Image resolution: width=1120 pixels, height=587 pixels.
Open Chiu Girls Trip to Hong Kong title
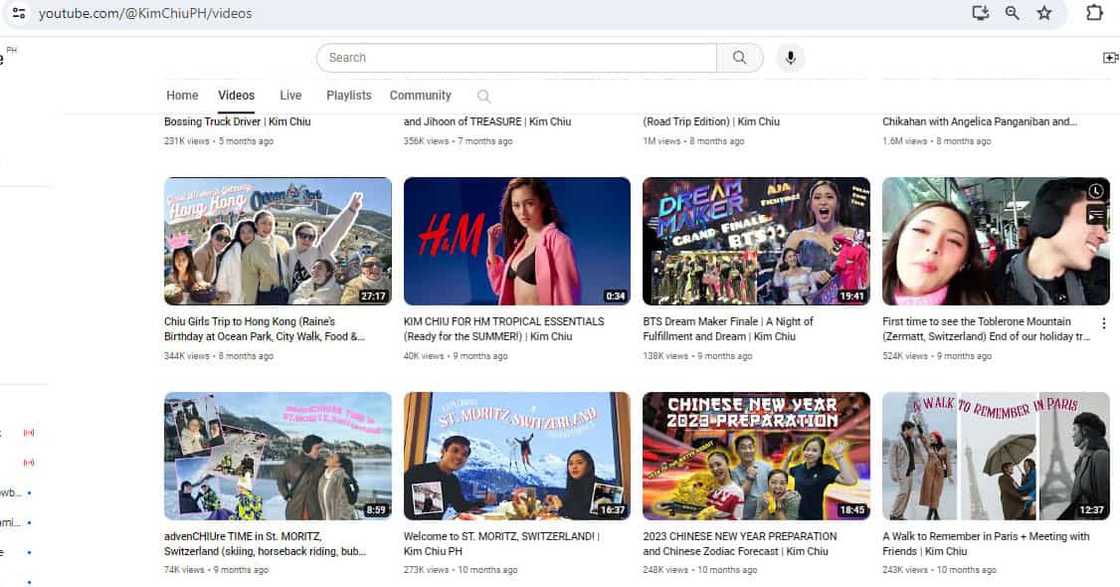(265, 329)
